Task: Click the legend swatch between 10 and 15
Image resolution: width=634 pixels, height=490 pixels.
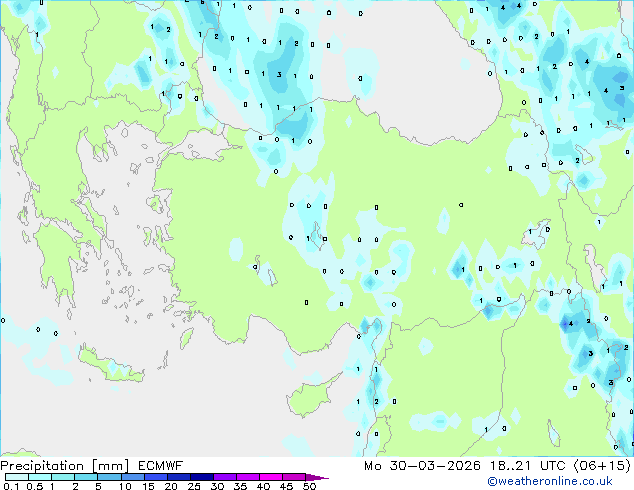Action: 133,477
